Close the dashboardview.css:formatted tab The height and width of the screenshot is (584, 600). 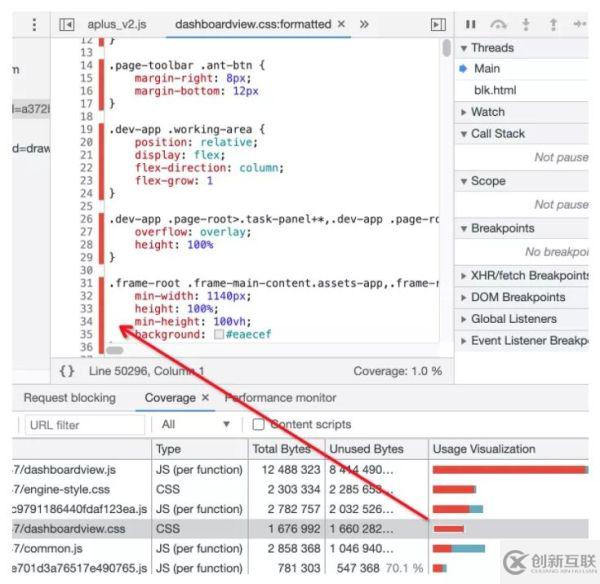click(341, 24)
